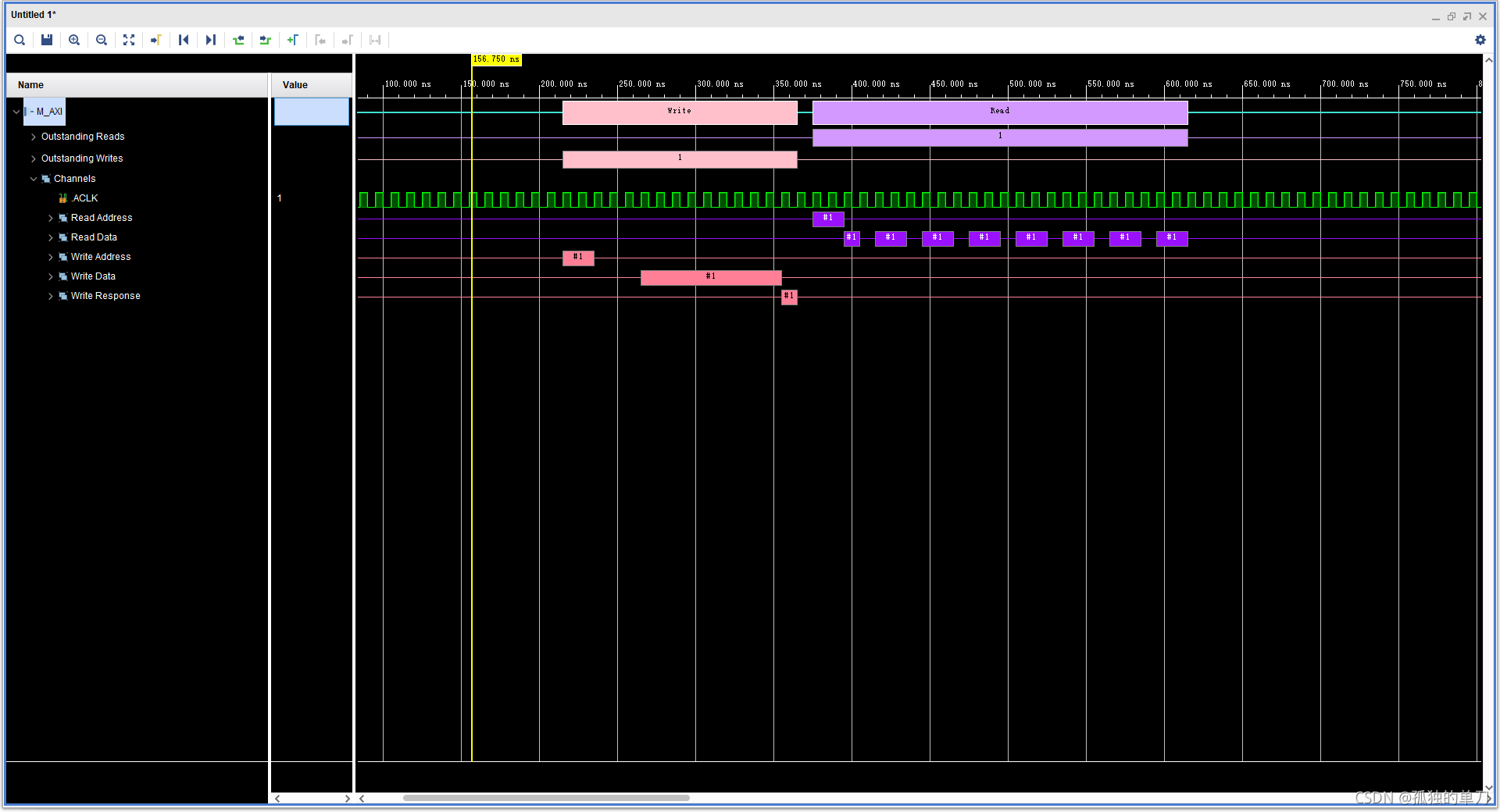Zoom out on the waveform
The width and height of the screenshot is (1500, 812).
(x=101, y=40)
